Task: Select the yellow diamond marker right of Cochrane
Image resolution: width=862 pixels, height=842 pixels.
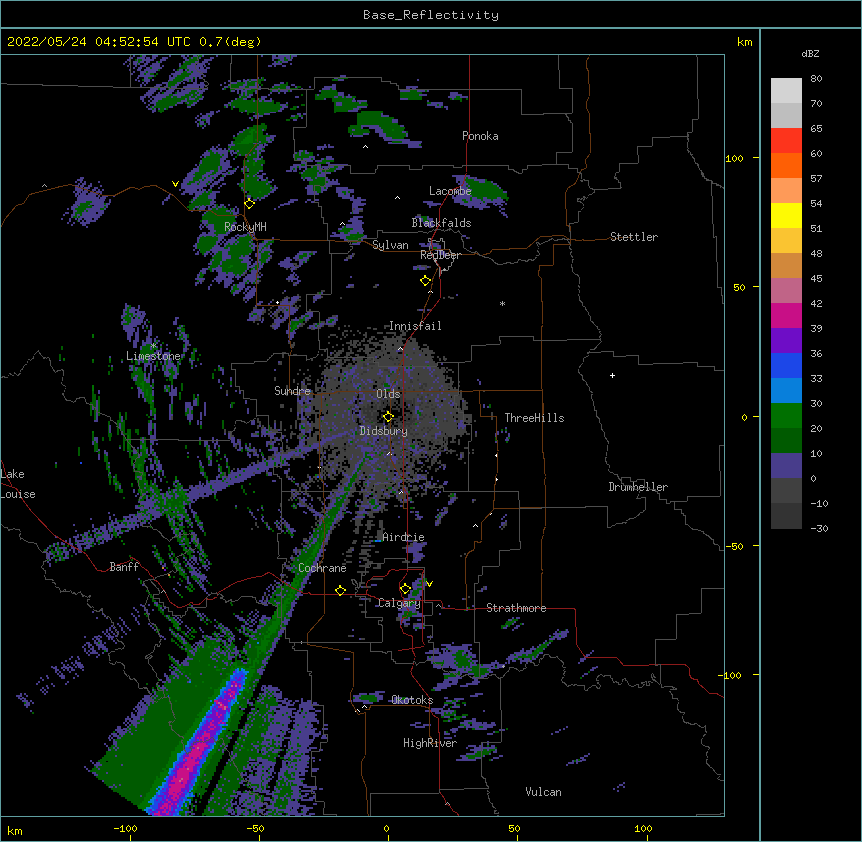Action: pyautogui.click(x=340, y=590)
